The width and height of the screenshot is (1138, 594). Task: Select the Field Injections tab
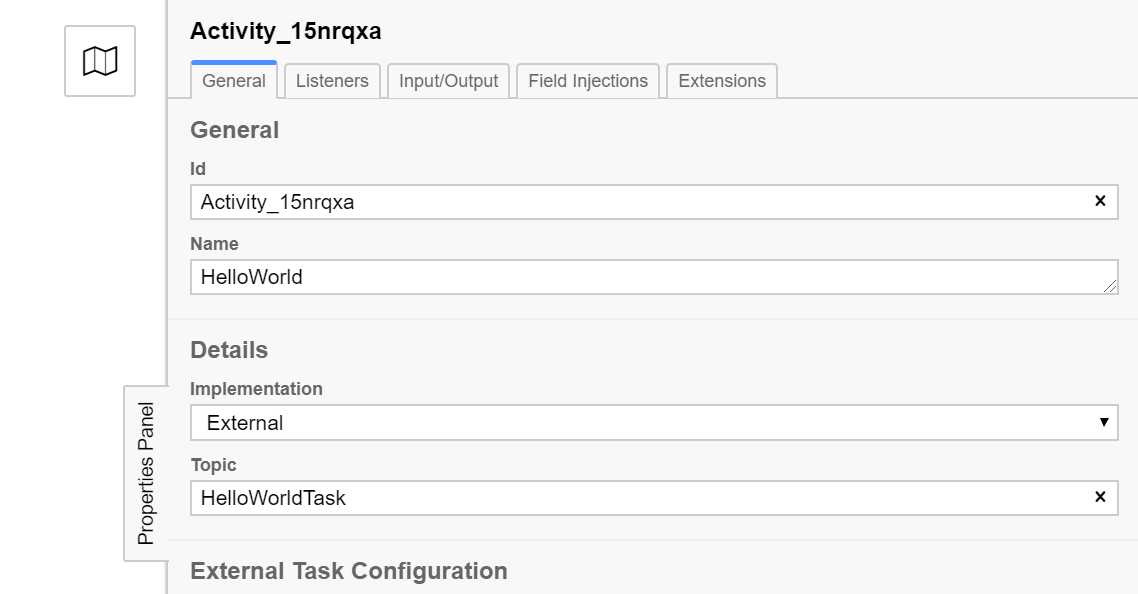pyautogui.click(x=588, y=81)
